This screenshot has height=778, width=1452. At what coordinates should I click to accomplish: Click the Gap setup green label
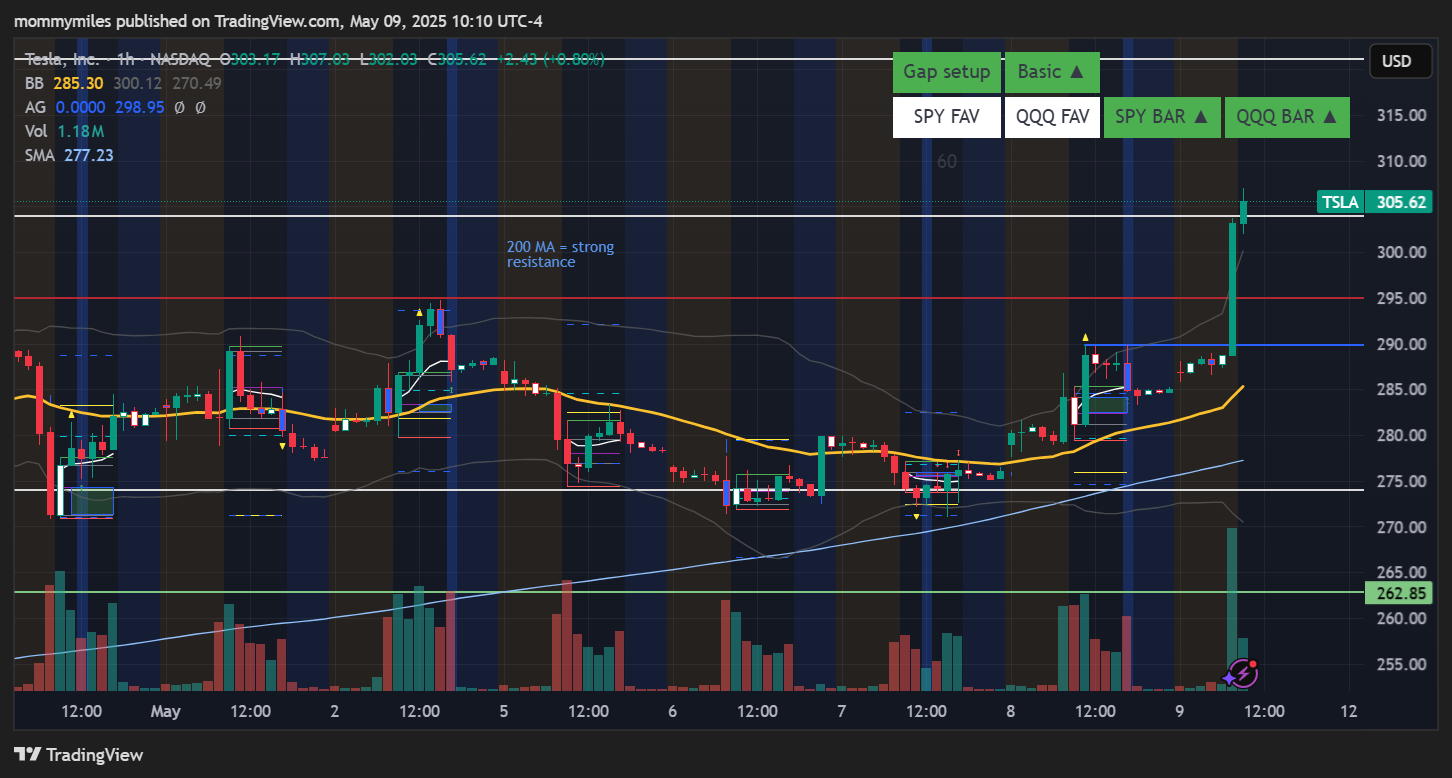tap(947, 72)
